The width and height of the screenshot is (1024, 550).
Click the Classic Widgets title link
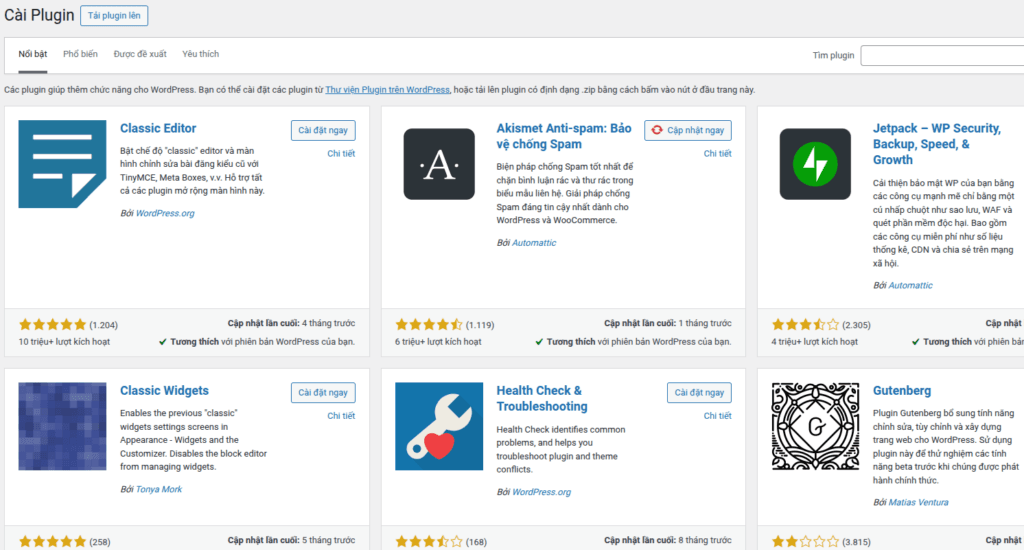click(x=165, y=391)
